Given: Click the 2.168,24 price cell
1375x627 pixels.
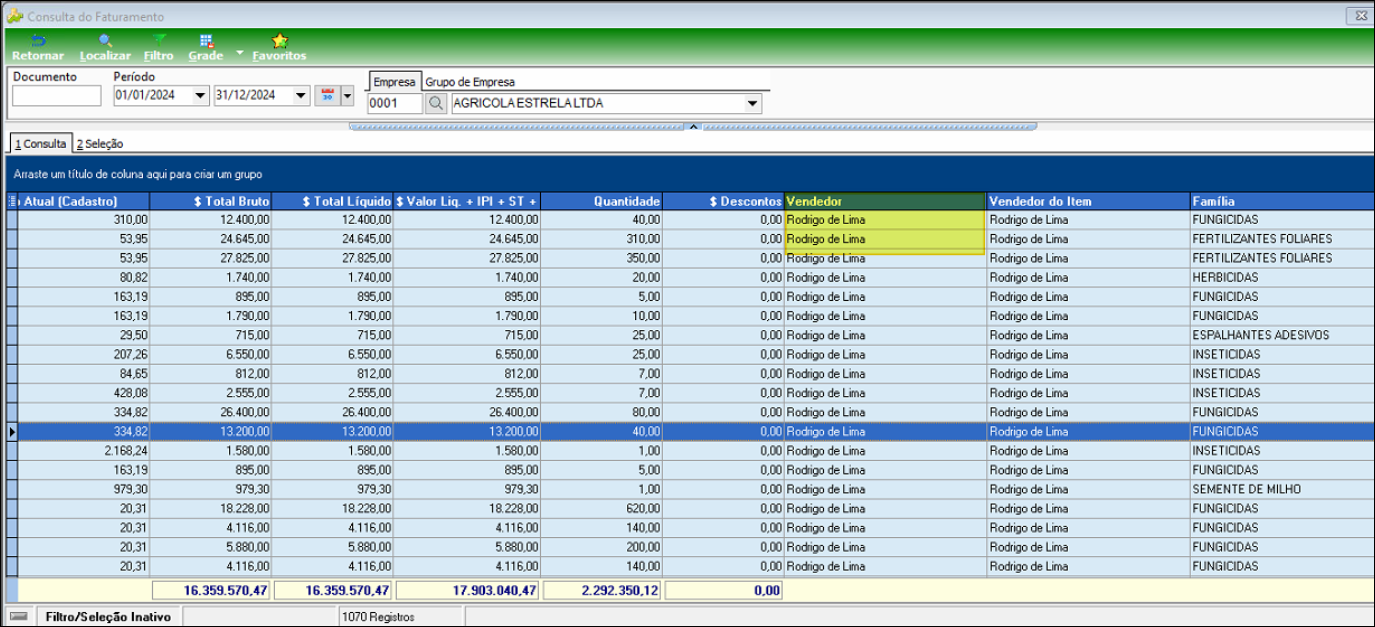Looking at the screenshot, I should pyautogui.click(x=84, y=451).
